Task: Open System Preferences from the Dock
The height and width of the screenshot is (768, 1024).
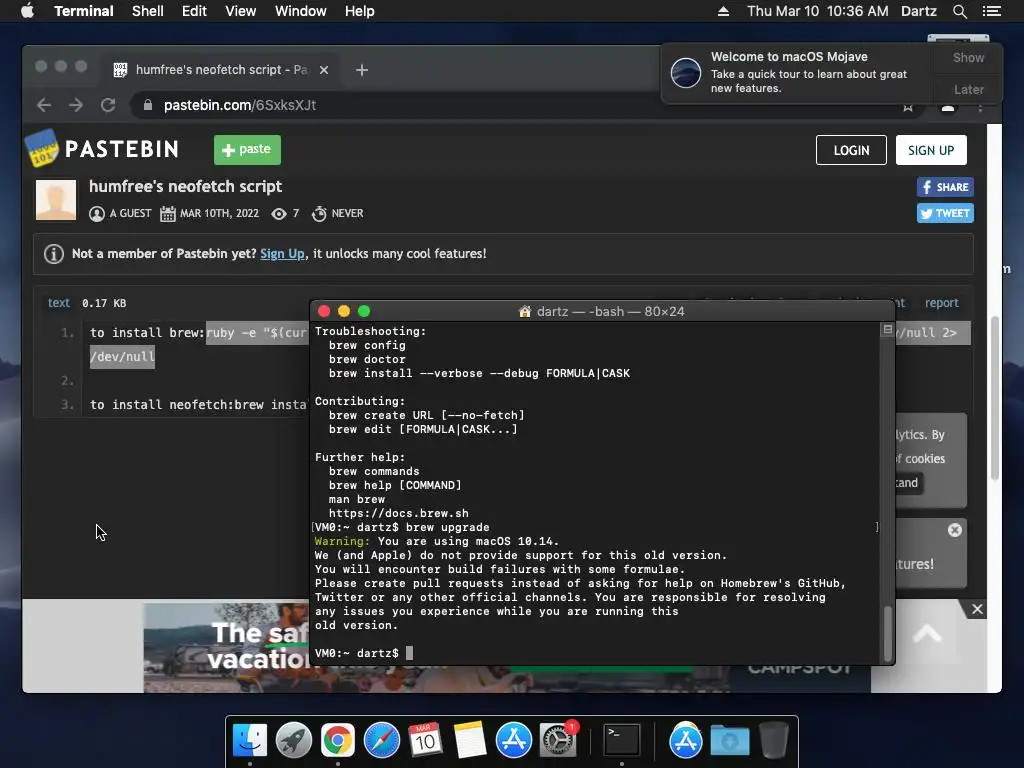Action: (x=557, y=741)
